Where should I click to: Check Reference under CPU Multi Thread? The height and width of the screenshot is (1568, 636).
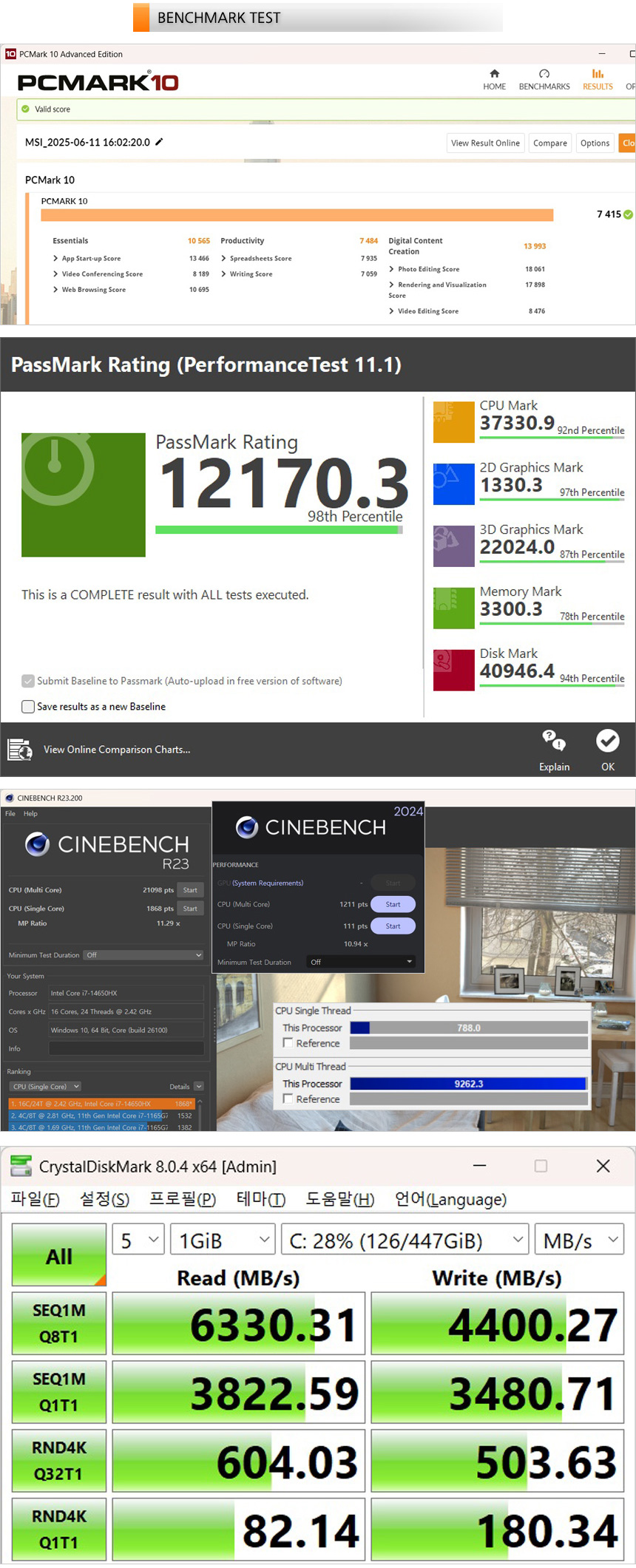[288, 1099]
